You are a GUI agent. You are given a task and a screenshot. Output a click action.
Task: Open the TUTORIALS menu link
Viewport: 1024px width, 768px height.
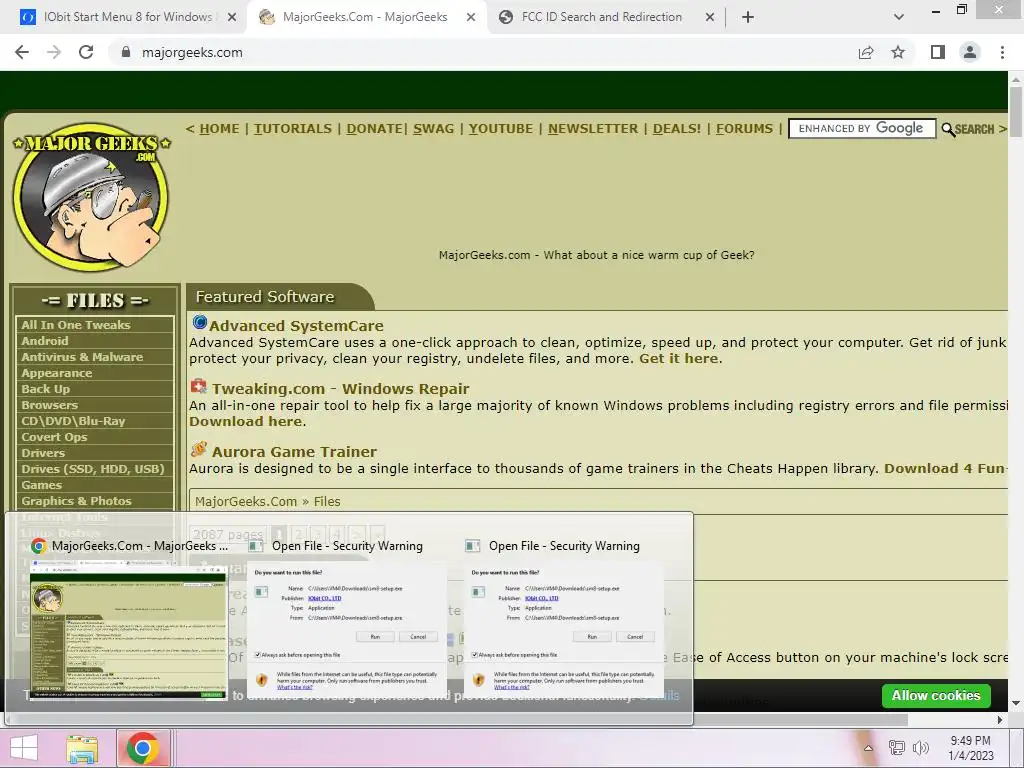pyautogui.click(x=293, y=129)
